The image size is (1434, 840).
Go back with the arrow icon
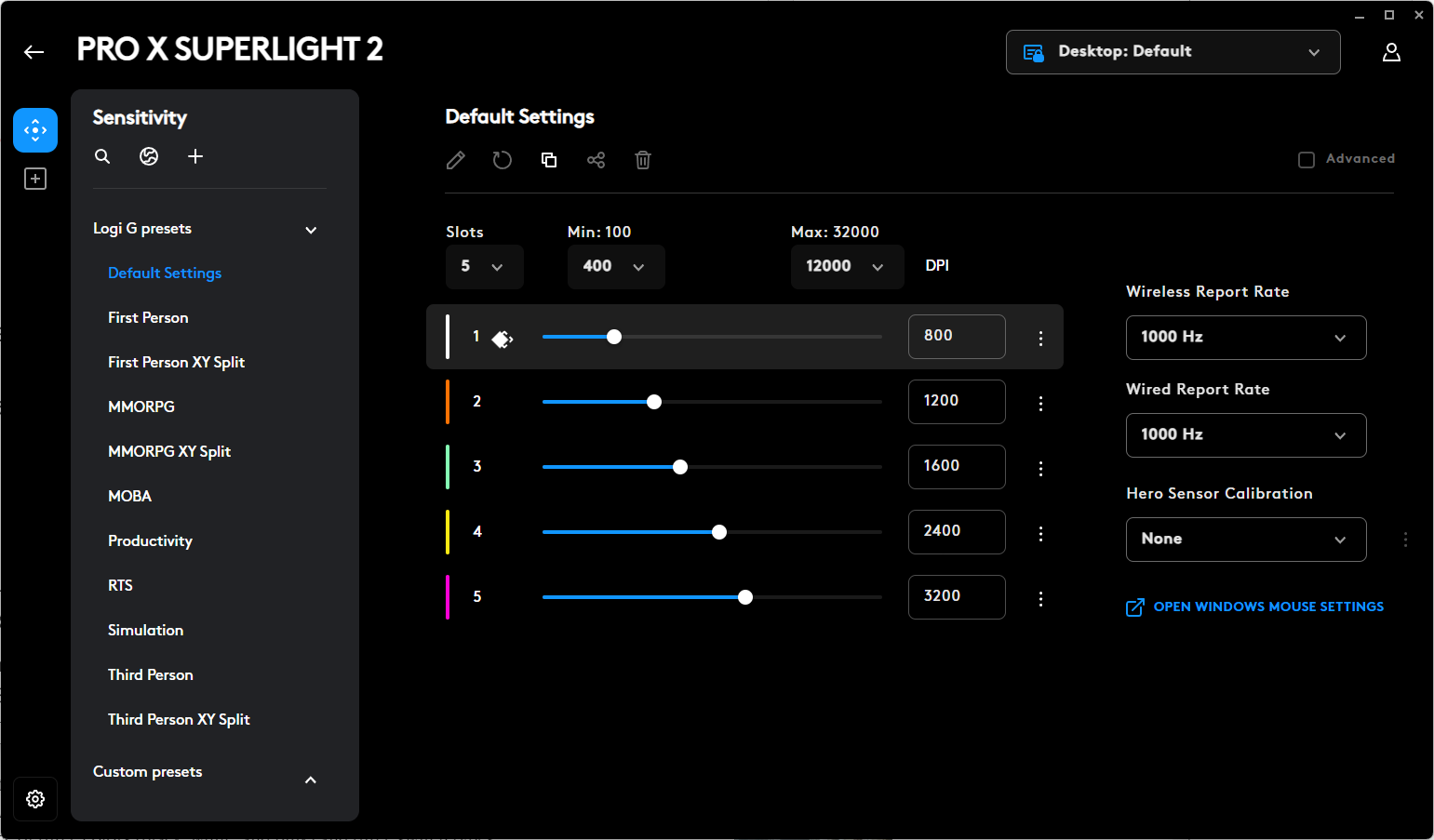[x=34, y=52]
